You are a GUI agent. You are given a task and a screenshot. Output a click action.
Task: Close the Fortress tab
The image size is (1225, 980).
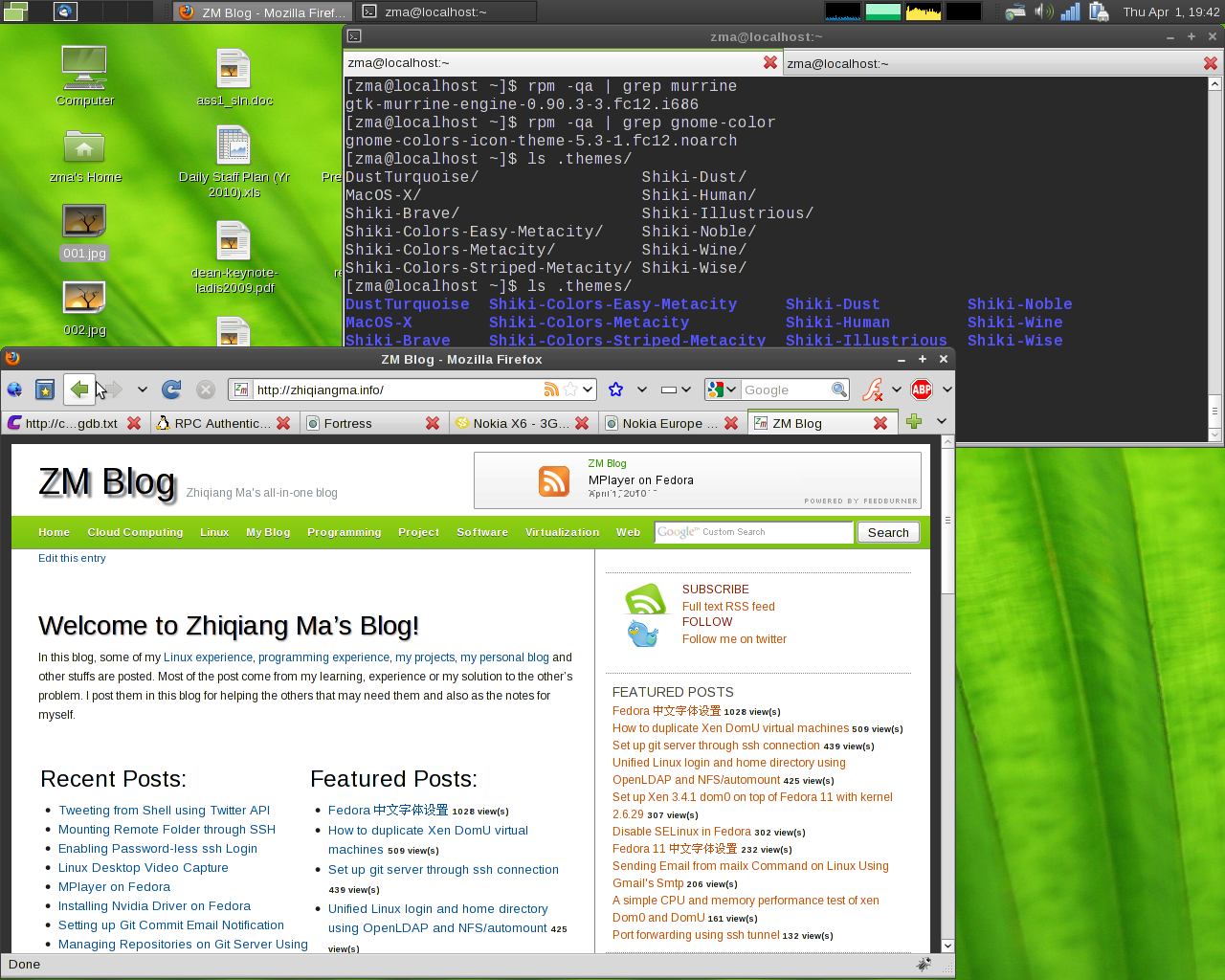pyautogui.click(x=433, y=423)
